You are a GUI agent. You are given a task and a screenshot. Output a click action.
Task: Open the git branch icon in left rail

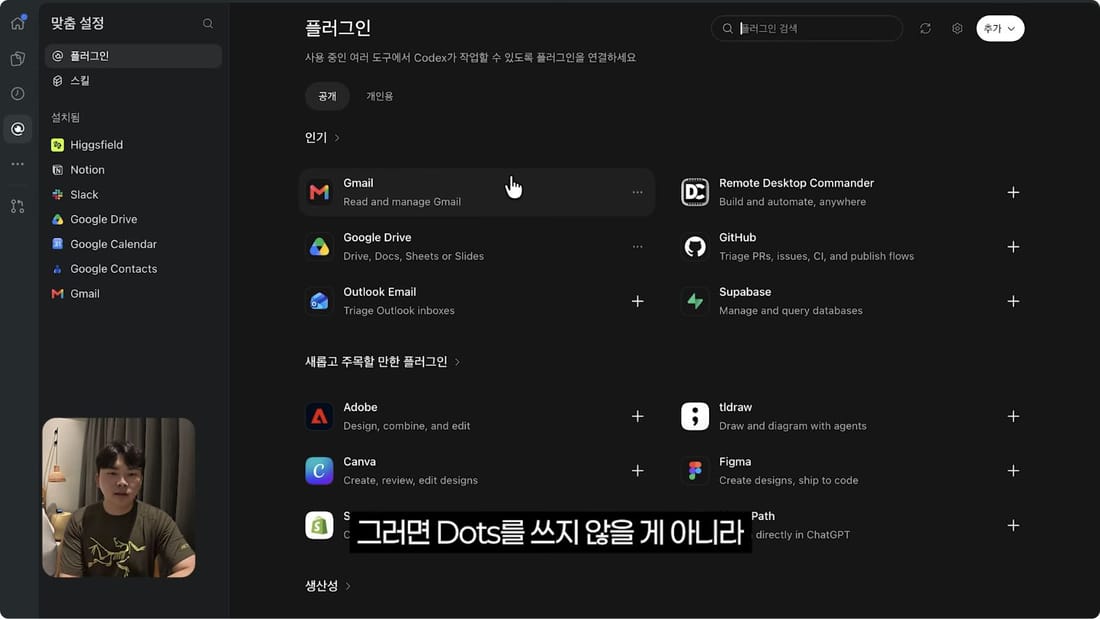click(18, 206)
